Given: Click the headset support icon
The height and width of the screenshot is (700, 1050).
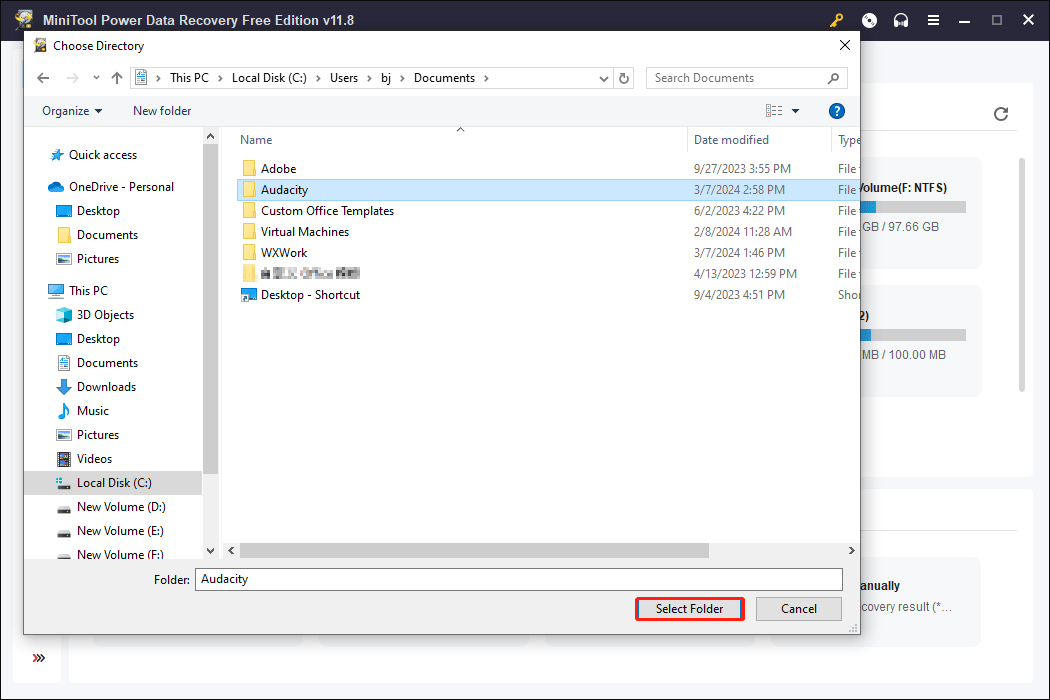Looking at the screenshot, I should [x=901, y=19].
